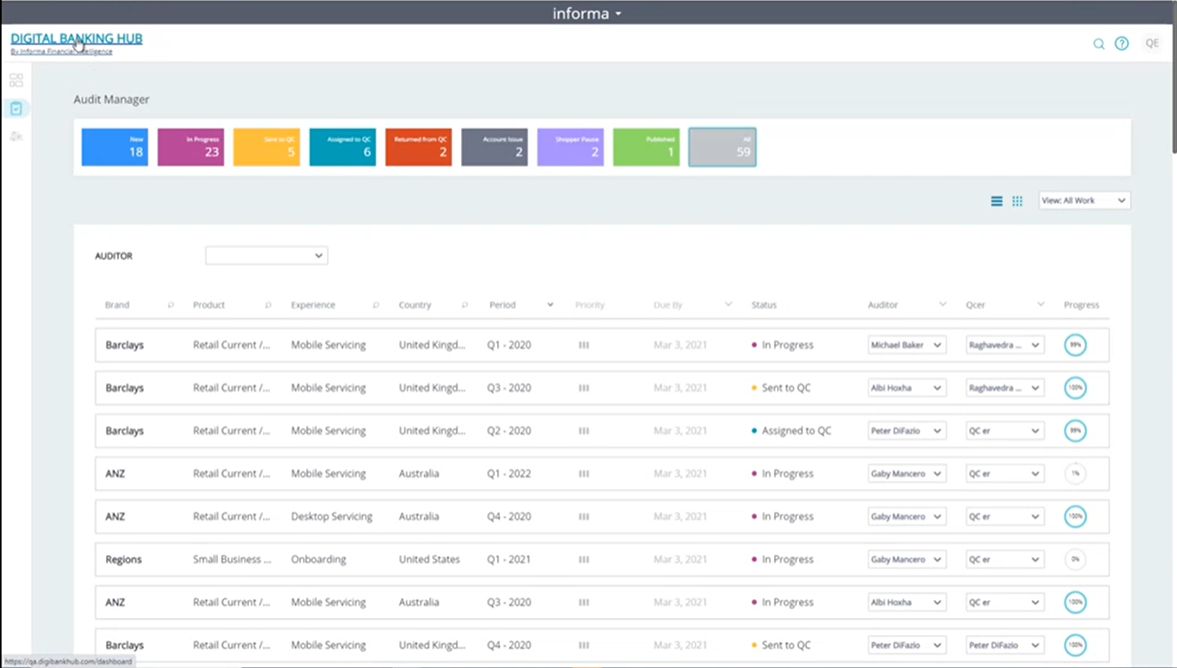The width and height of the screenshot is (1177, 668).
Task: Click priority bars icon in Barclays Q3 - 2020 row
Action: coord(584,388)
